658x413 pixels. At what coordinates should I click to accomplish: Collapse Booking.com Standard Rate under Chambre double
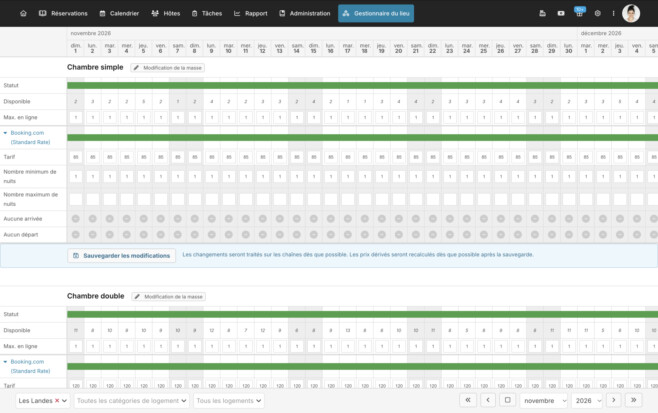click(x=5, y=361)
